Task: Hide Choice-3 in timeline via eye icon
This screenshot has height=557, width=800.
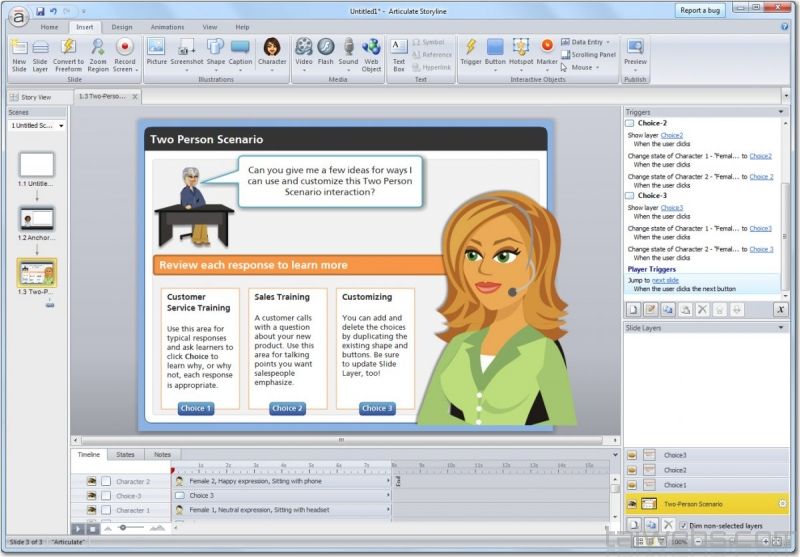Action: (91, 495)
